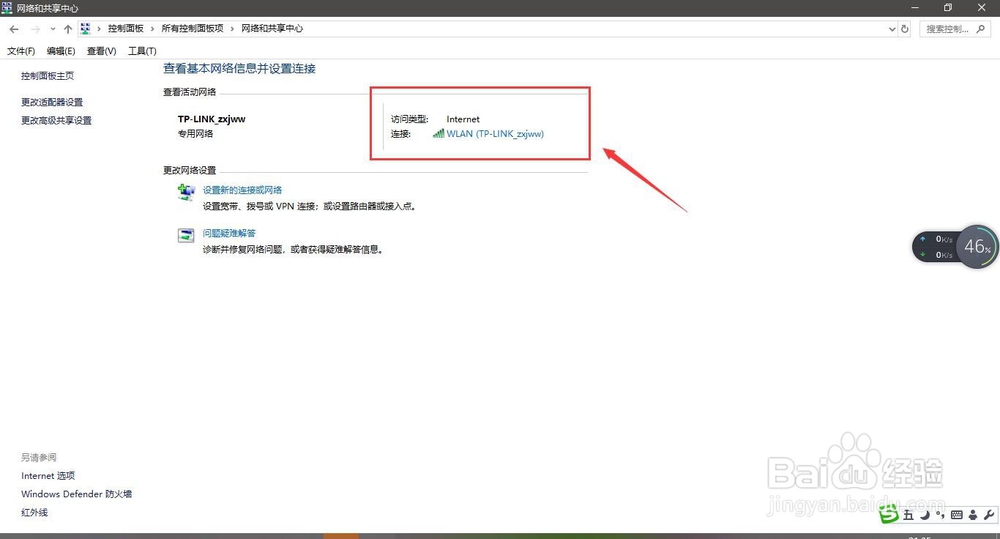Viewport: 1000px width, 539px height.
Task: Click the search magnifier icon
Action: (x=980, y=29)
